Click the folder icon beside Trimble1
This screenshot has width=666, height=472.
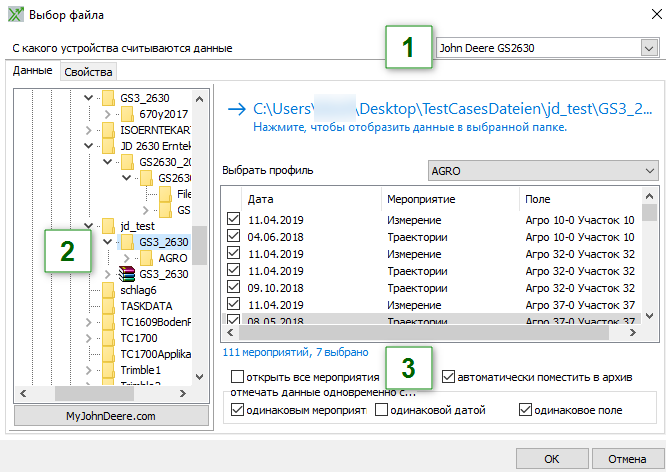[x=108, y=370]
